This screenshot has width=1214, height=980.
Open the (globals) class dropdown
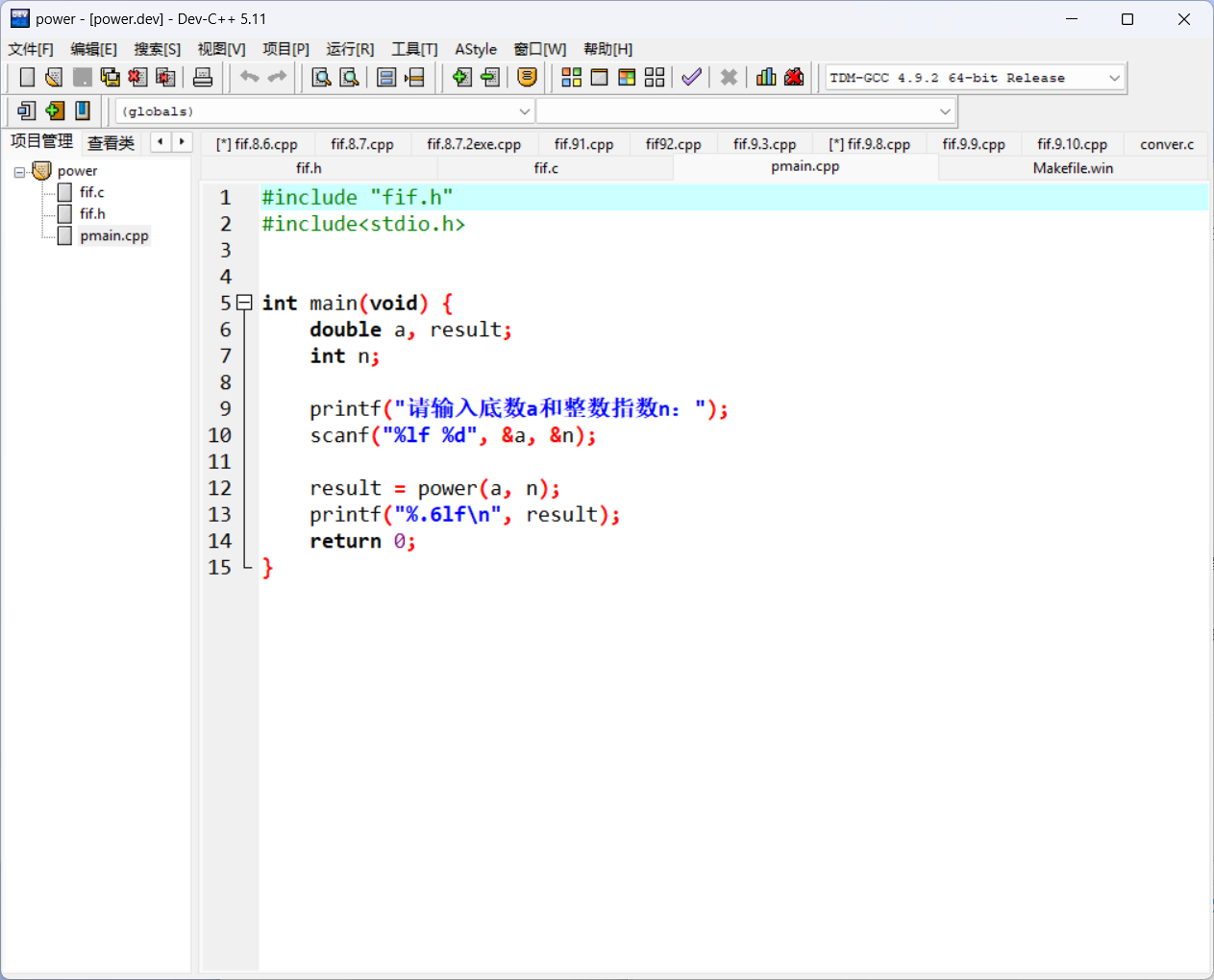(525, 111)
